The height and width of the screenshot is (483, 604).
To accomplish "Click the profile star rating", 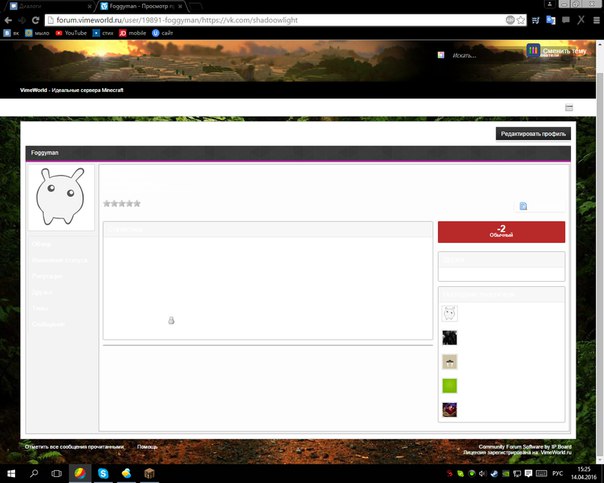I will (122, 204).
